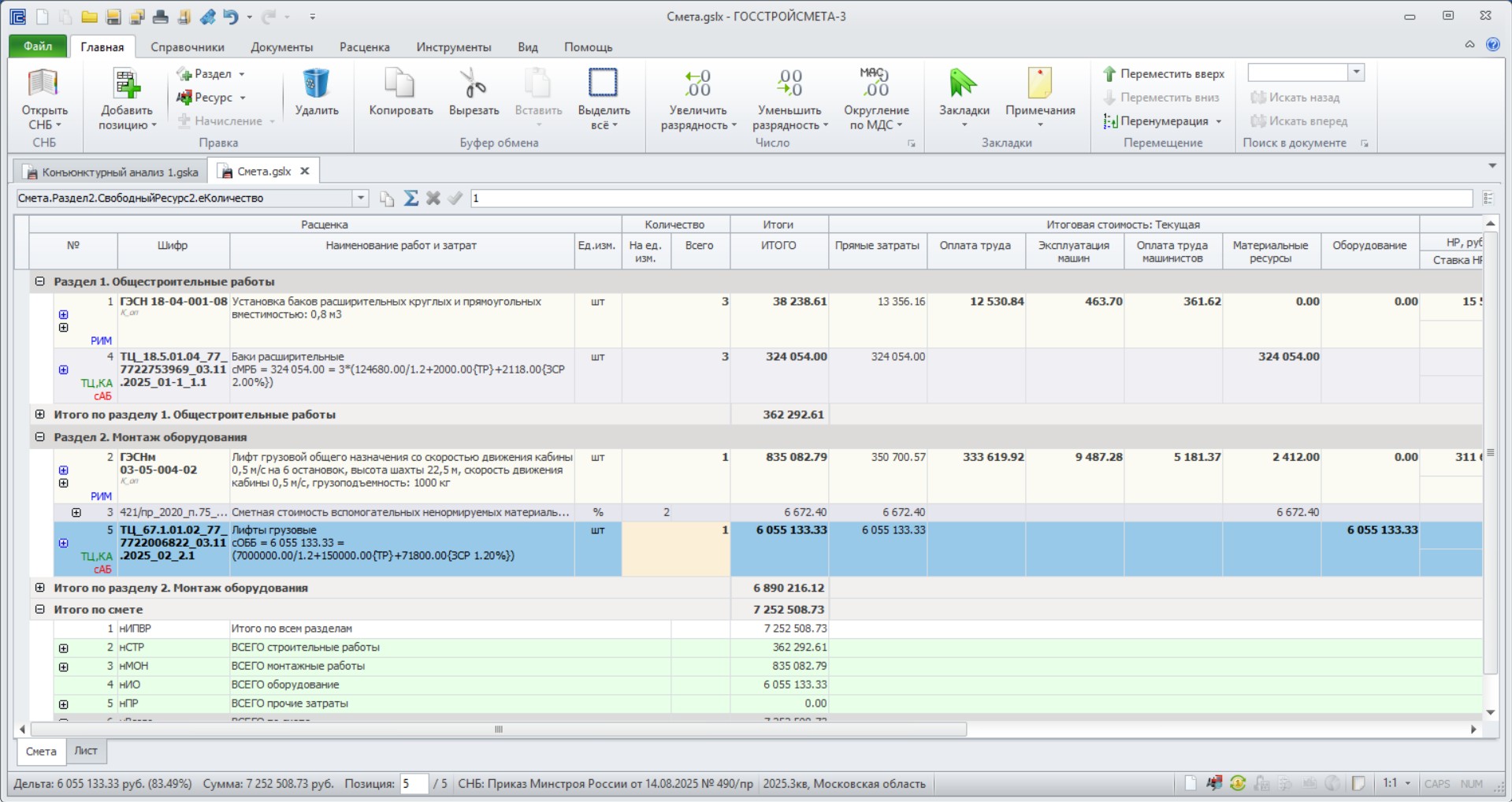Open the cell address dropdown in formula bar

360,199
